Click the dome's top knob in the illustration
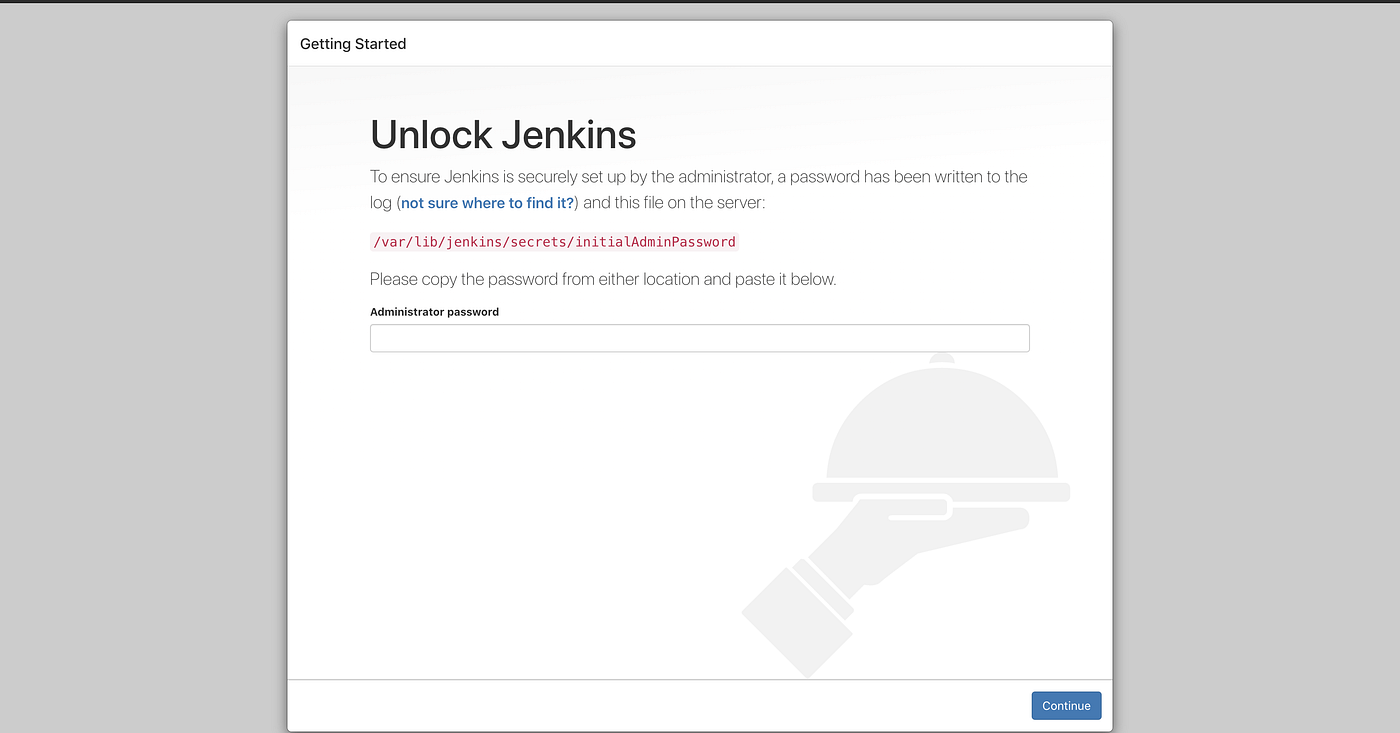The height and width of the screenshot is (733, 1400). pyautogui.click(x=940, y=360)
